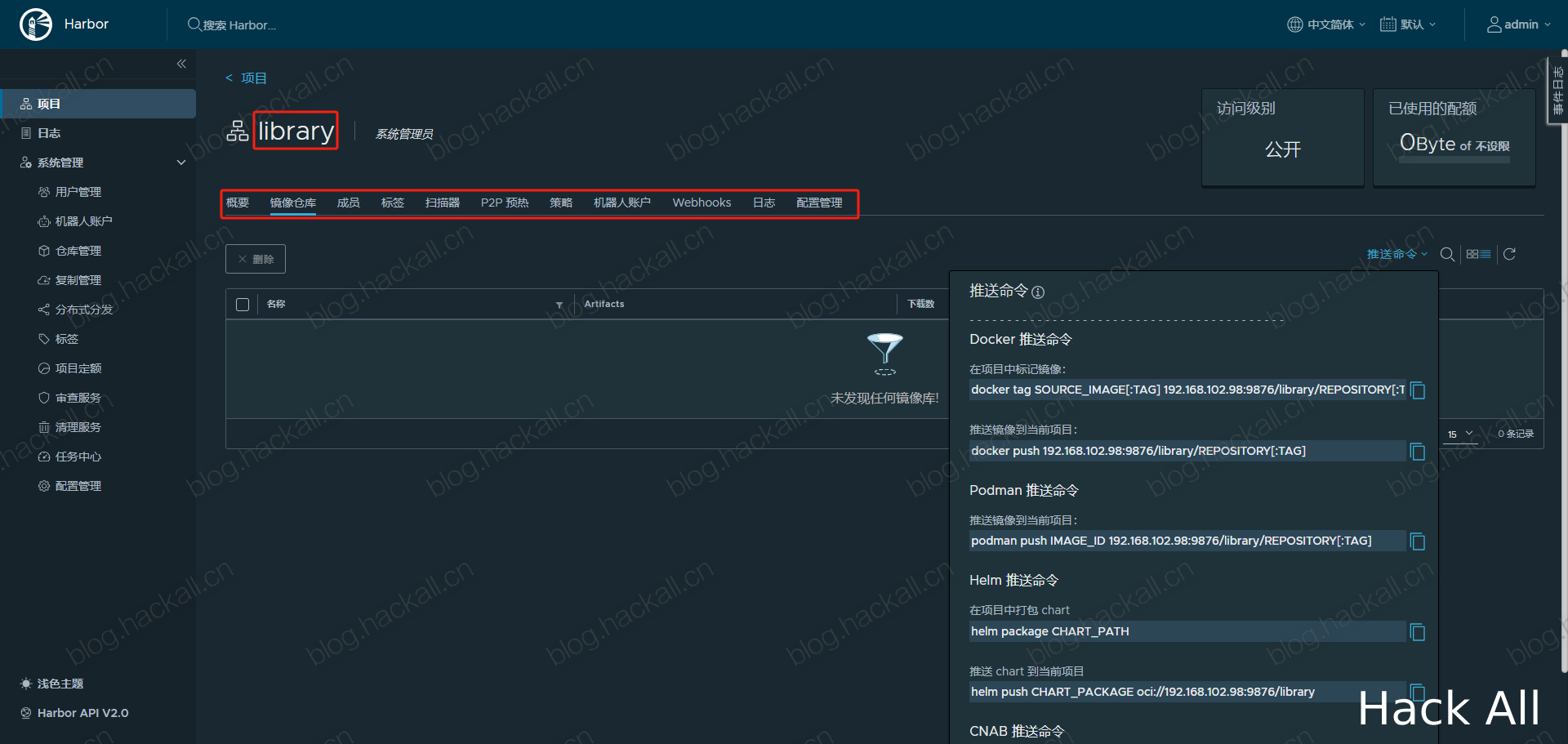This screenshot has width=1568, height=744.
Task: Collapse the 系统管理 sidebar section
Action: click(x=181, y=163)
